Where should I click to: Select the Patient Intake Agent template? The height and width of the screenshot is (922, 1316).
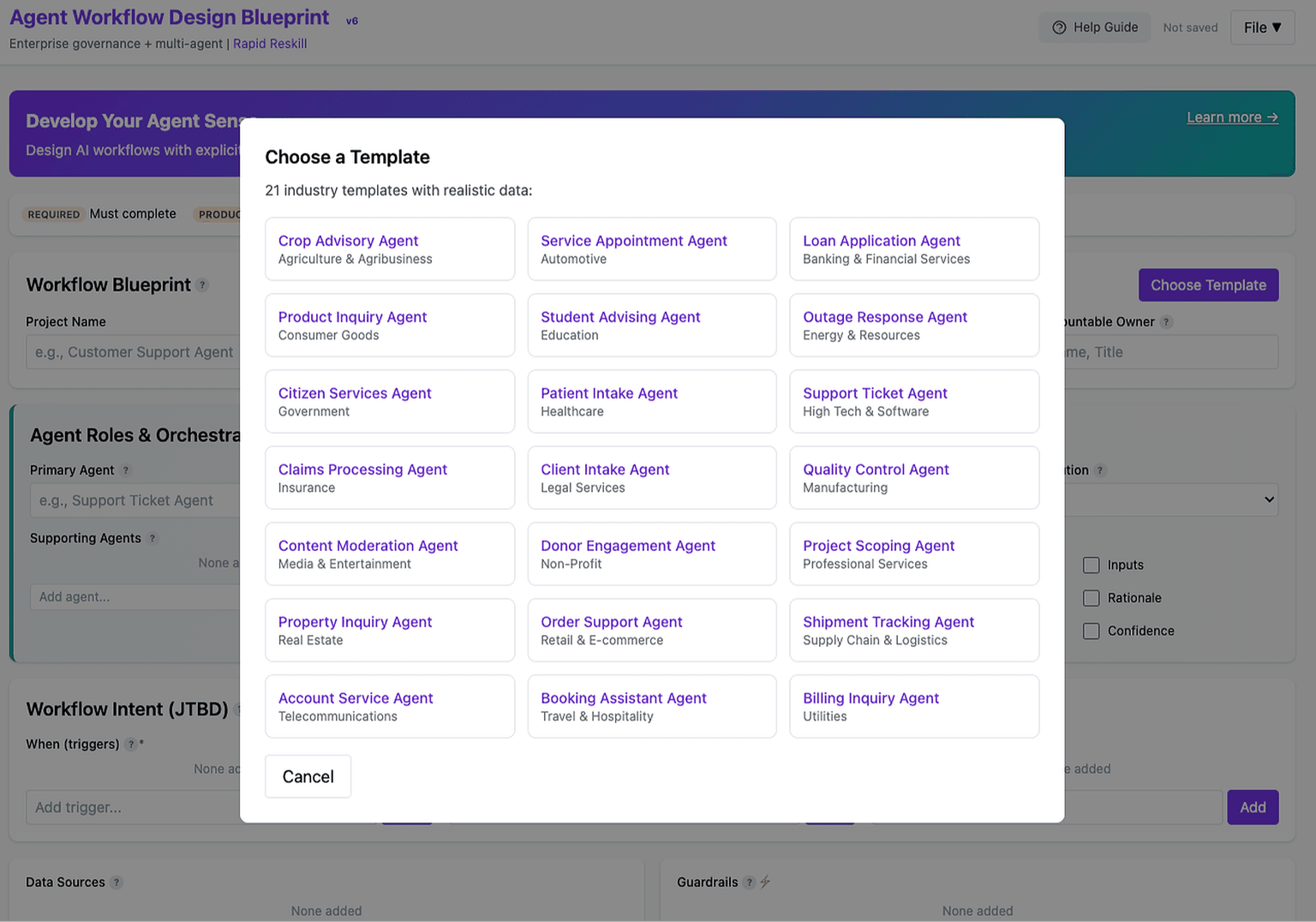click(651, 401)
